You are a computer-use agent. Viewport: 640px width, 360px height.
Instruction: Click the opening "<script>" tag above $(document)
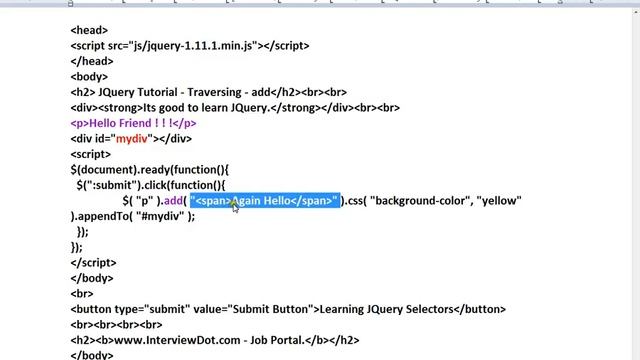point(91,154)
